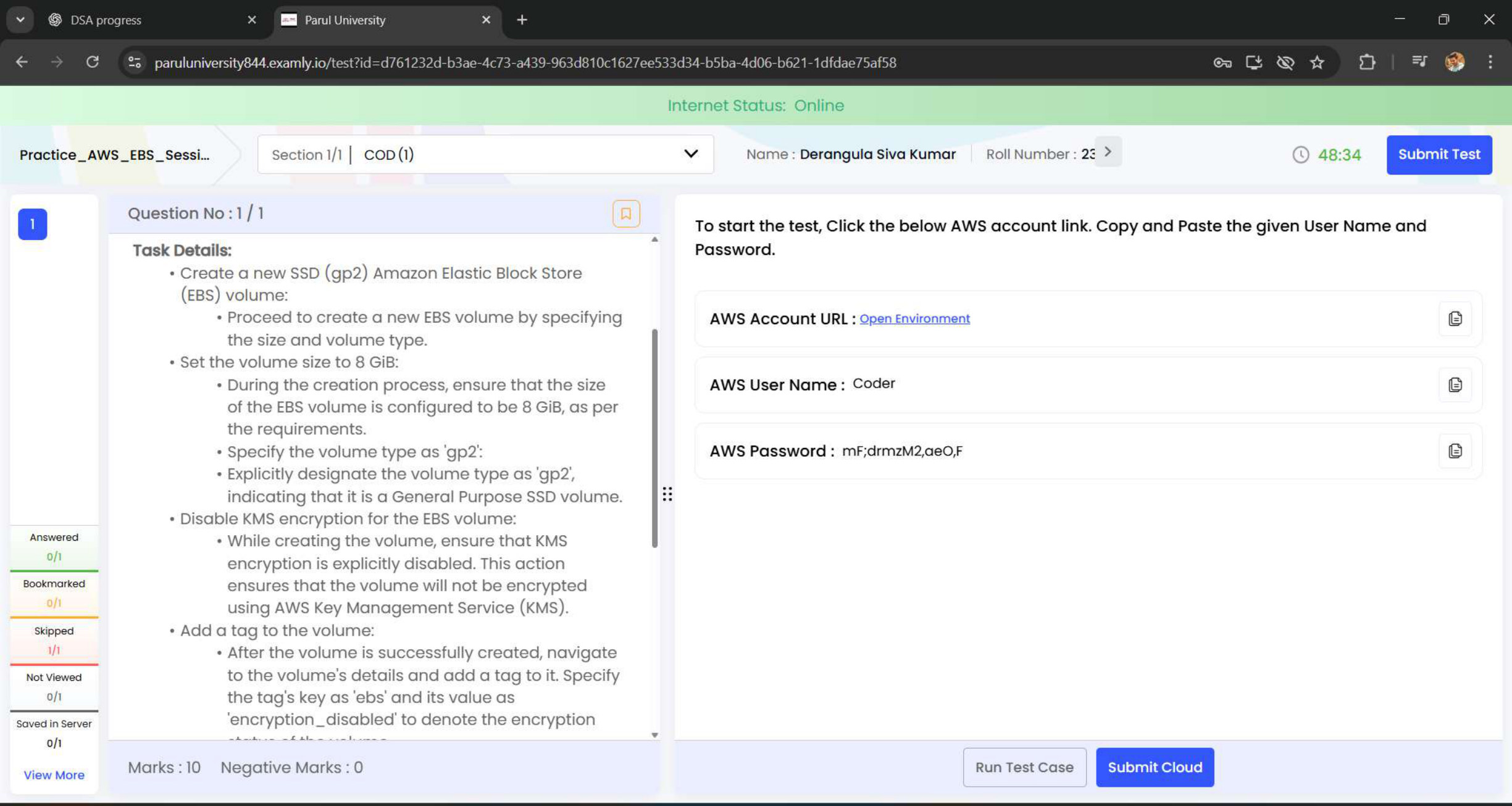The width and height of the screenshot is (1512, 806).
Task: Close the DSA progress tab
Action: (x=252, y=20)
